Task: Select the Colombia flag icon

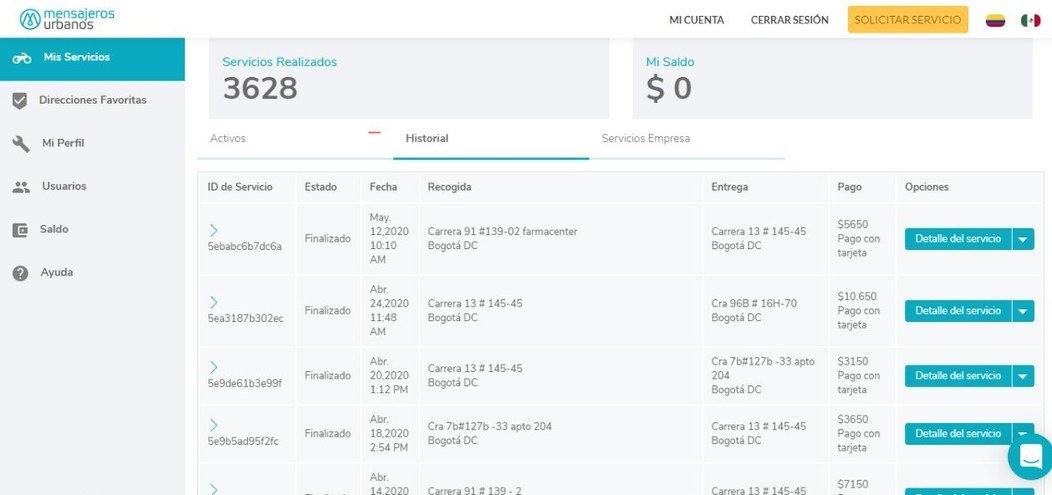Action: click(x=995, y=20)
